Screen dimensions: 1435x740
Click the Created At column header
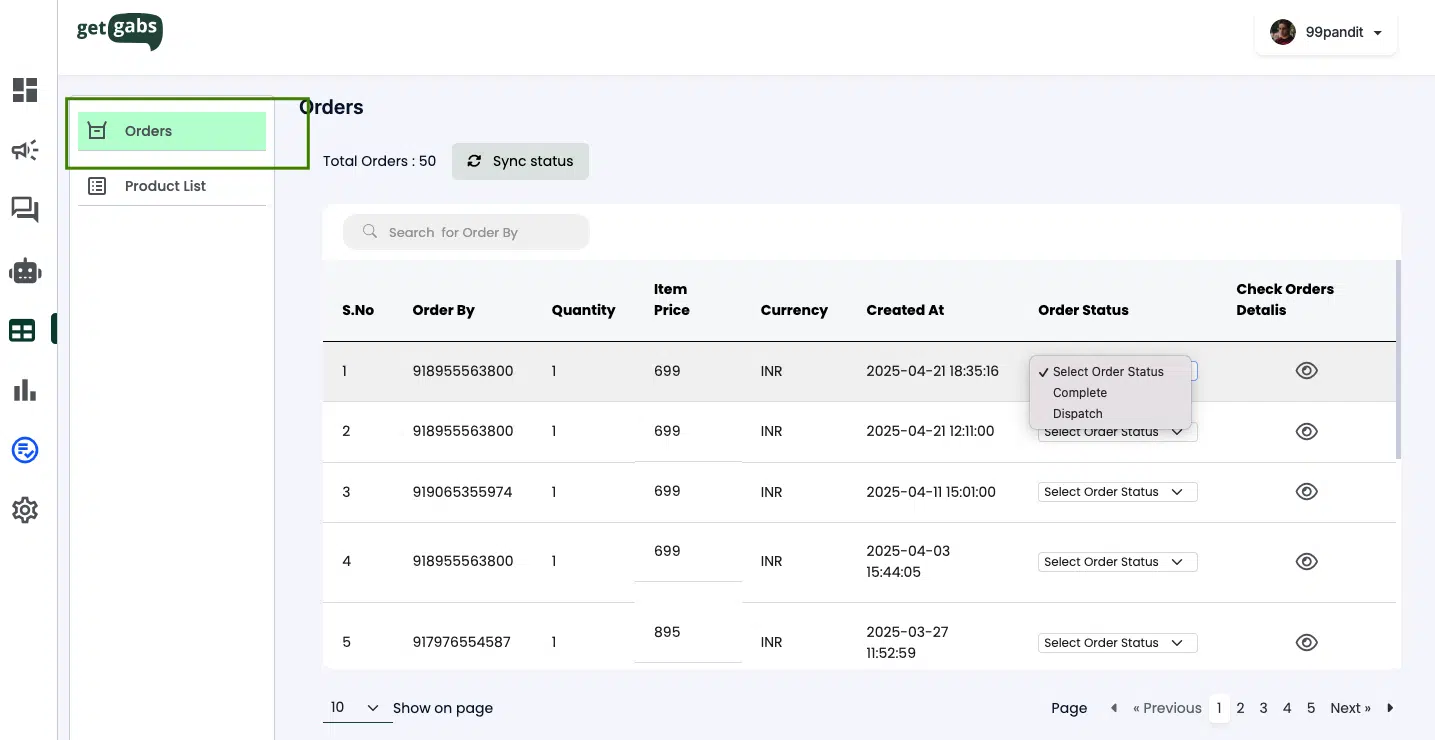point(905,310)
